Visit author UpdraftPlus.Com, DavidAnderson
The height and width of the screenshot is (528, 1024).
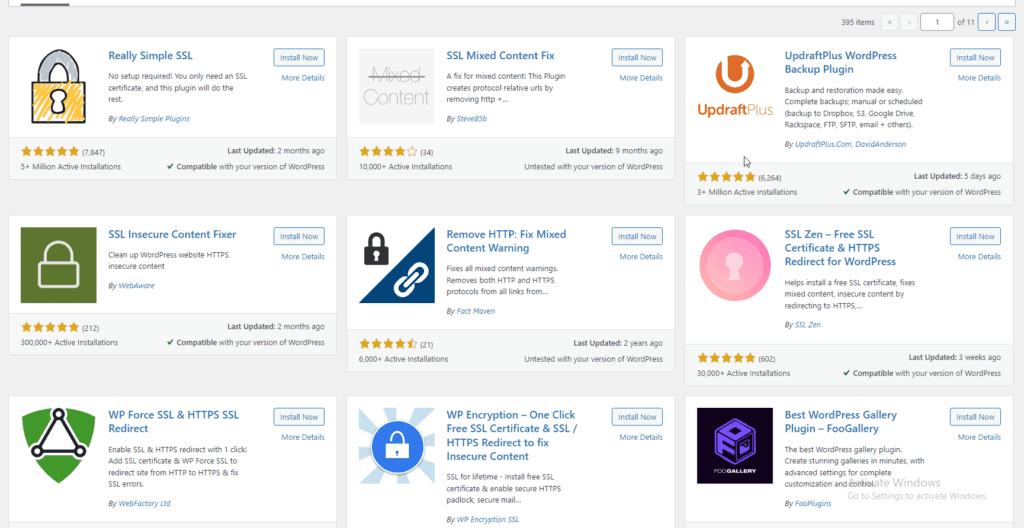pyautogui.click(x=850, y=144)
